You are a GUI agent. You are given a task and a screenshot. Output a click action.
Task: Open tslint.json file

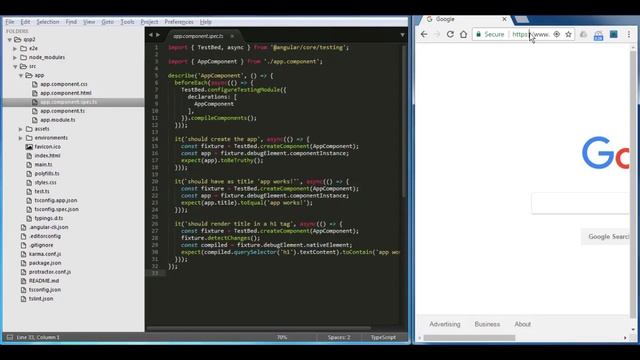41,299
